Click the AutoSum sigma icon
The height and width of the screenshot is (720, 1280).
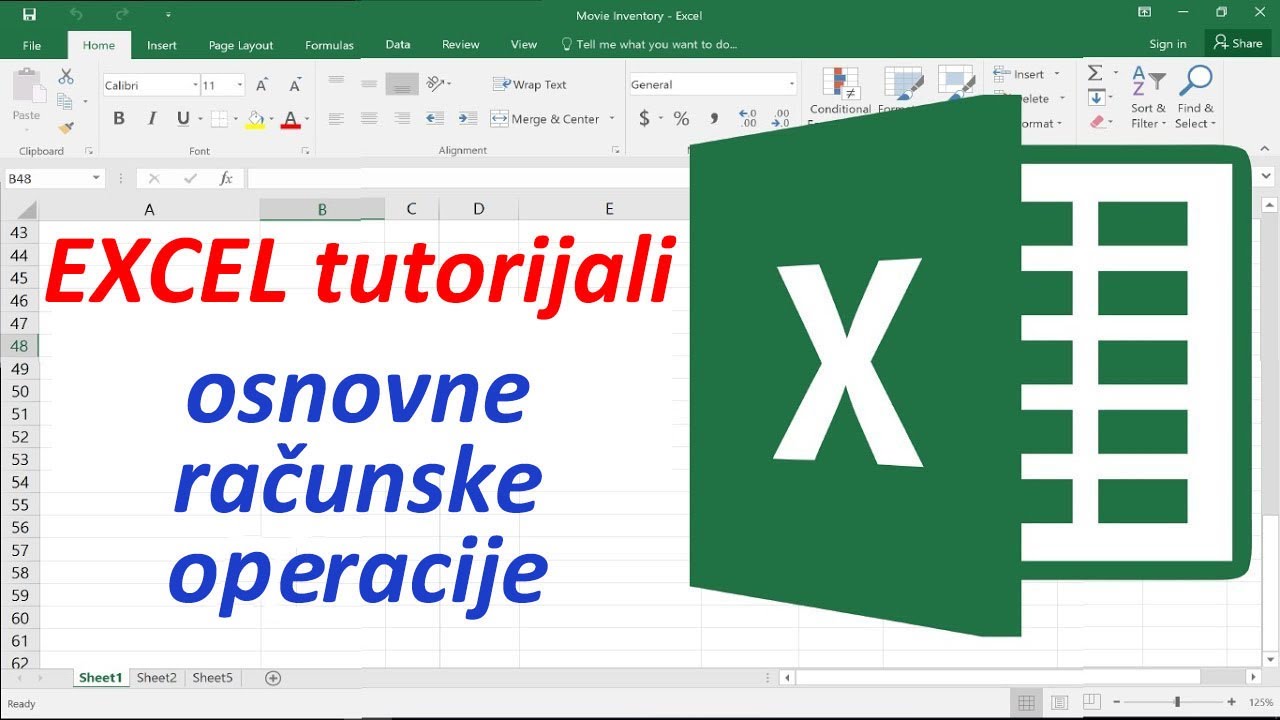tap(1095, 73)
